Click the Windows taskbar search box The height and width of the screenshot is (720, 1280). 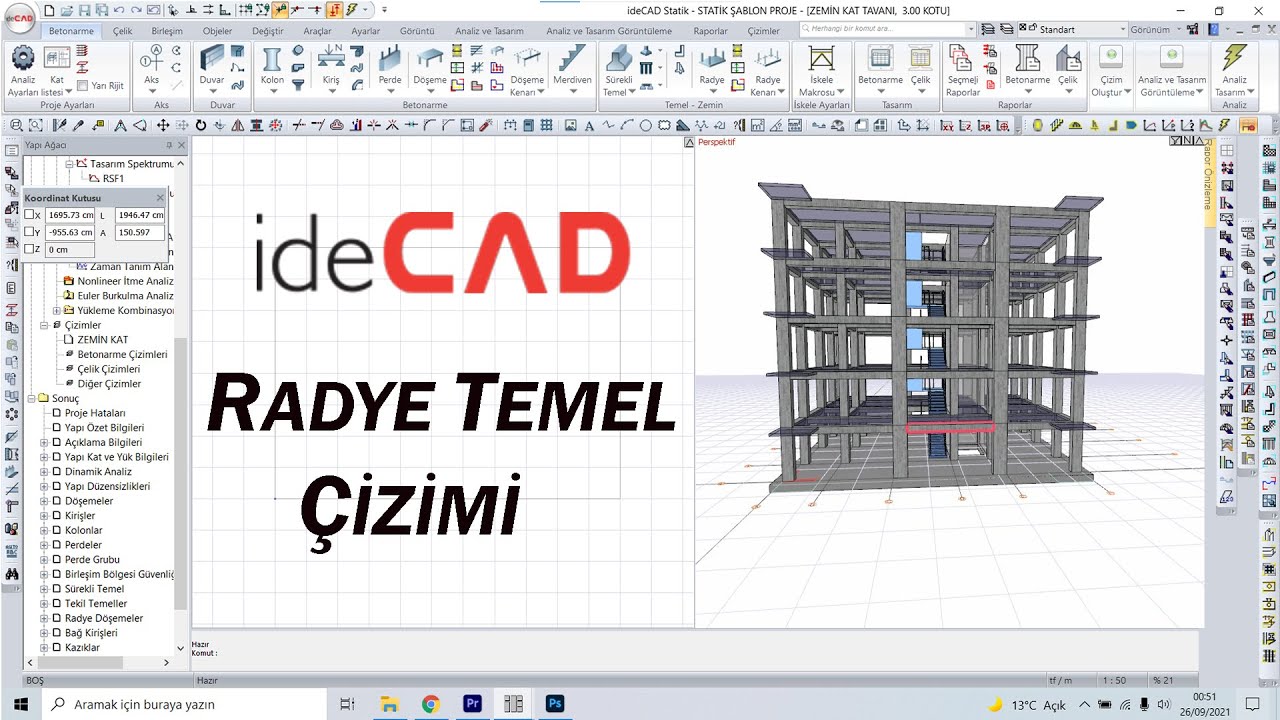click(x=186, y=704)
